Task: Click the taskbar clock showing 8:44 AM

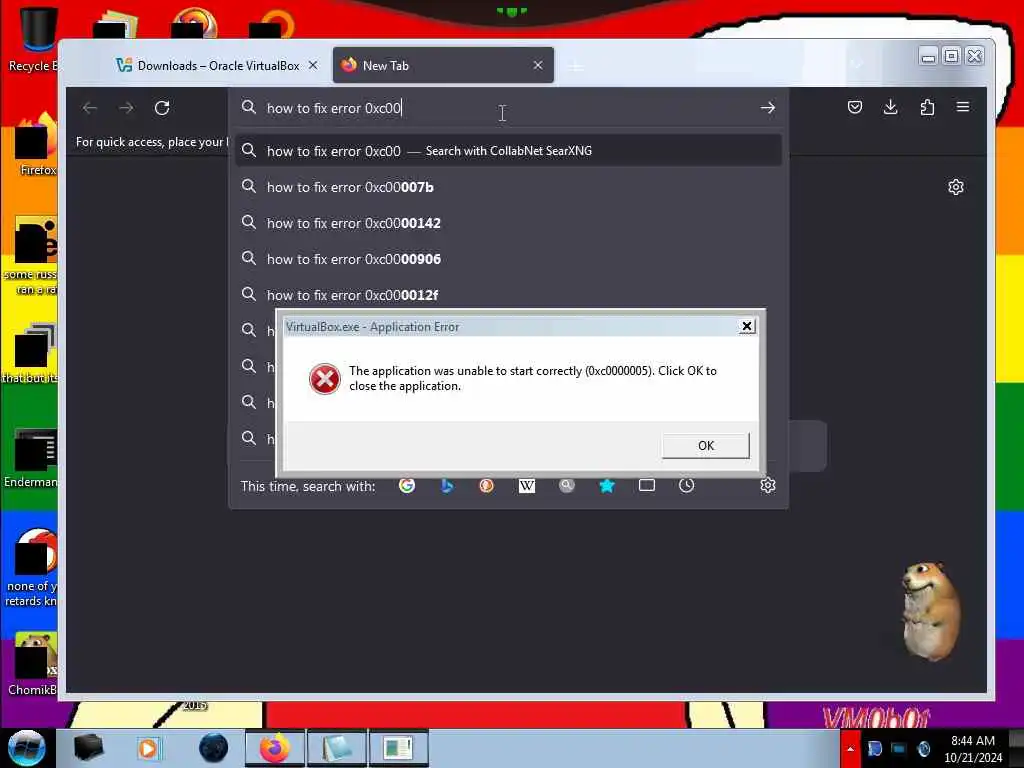Action: [x=972, y=749]
